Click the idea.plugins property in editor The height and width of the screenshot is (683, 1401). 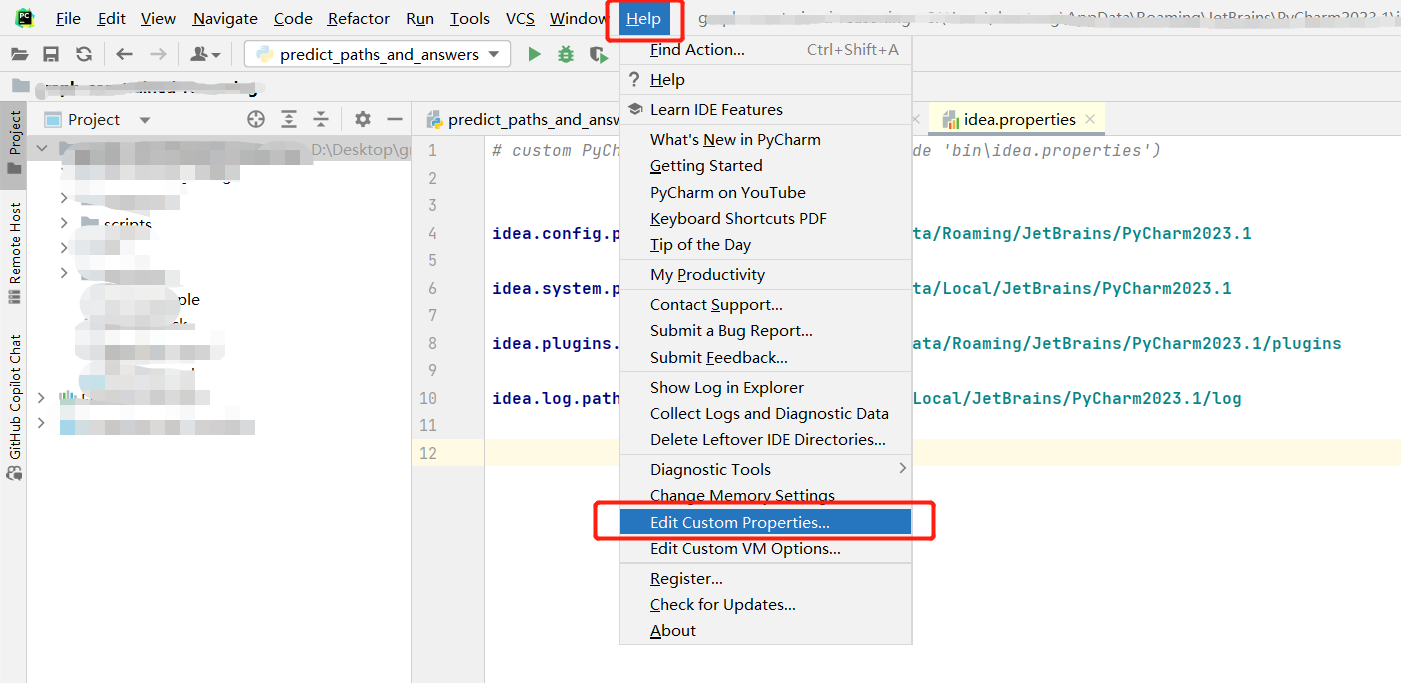(x=556, y=343)
